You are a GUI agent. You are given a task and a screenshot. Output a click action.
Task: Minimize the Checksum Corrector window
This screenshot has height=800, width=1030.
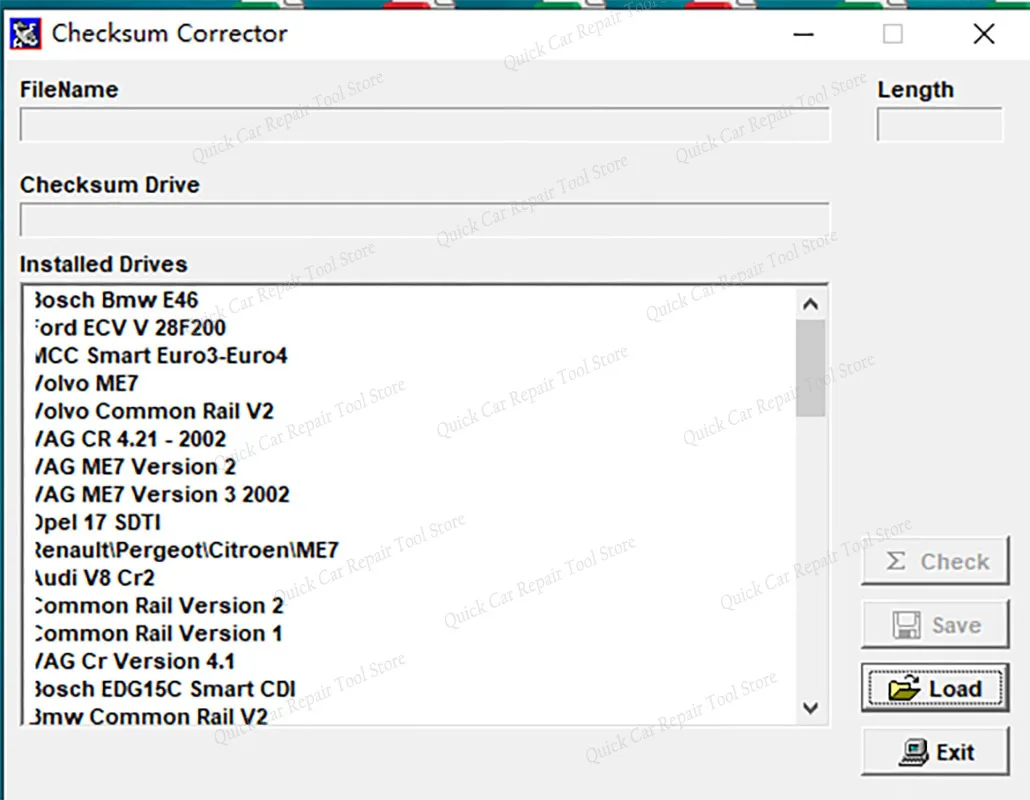click(803, 34)
